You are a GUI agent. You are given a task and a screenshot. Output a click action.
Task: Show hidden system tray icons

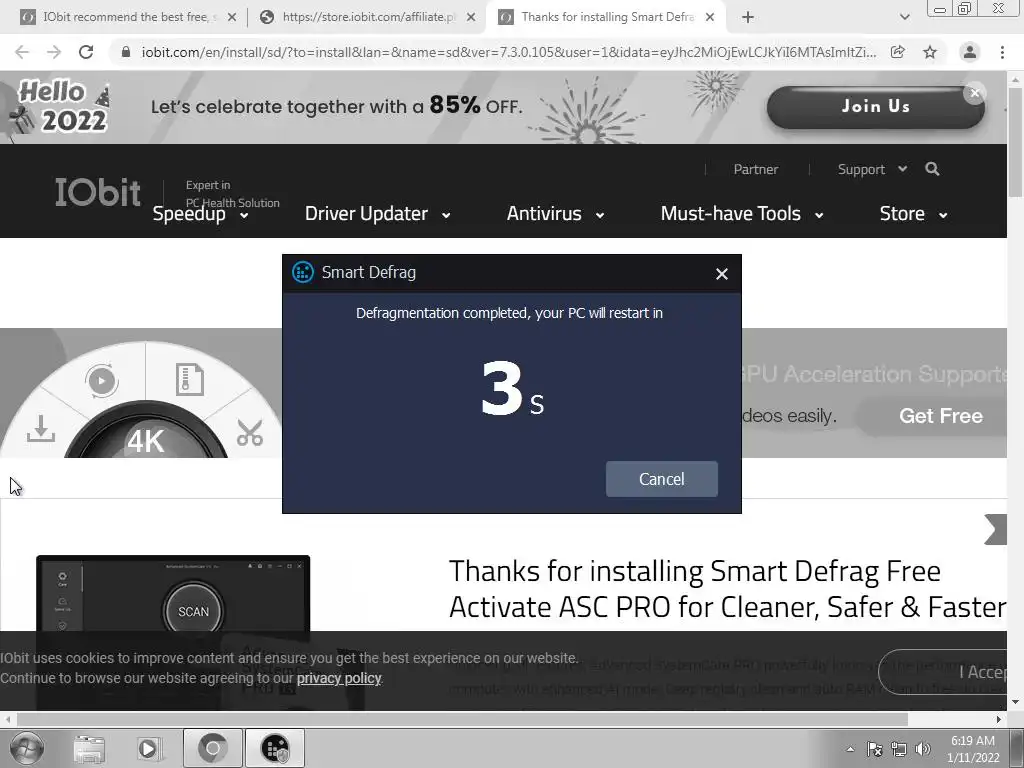click(x=850, y=749)
